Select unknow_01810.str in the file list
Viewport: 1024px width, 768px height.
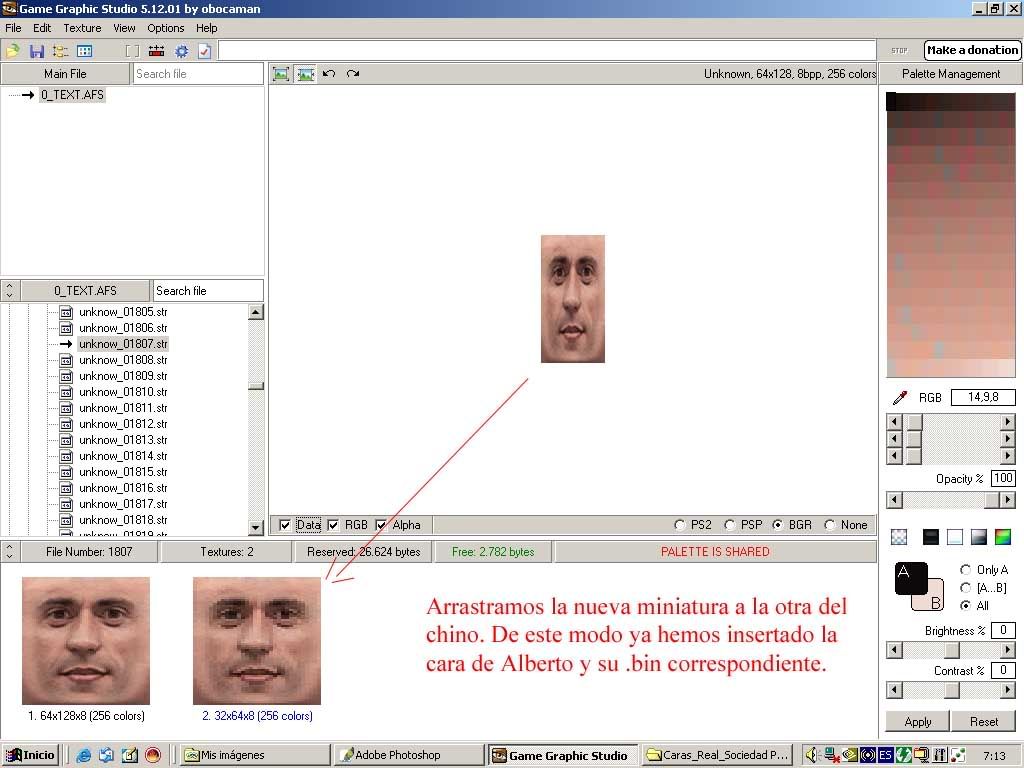(x=123, y=392)
